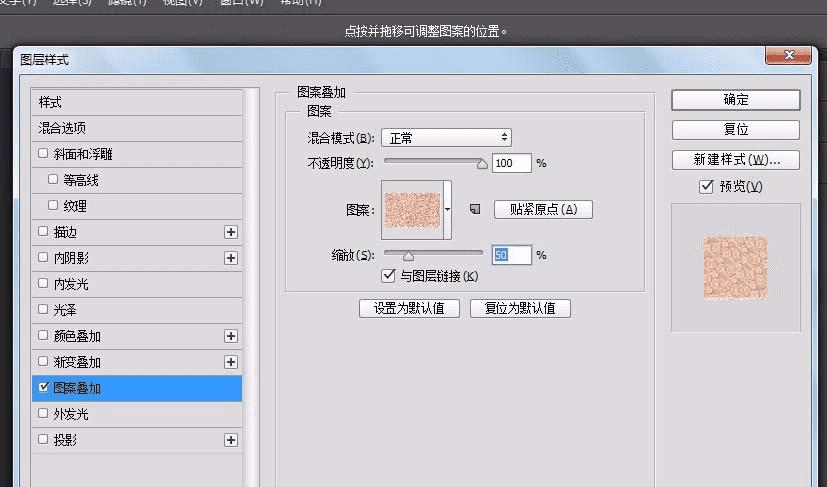Add another stroke effect with 描边 plus icon

pos(230,232)
